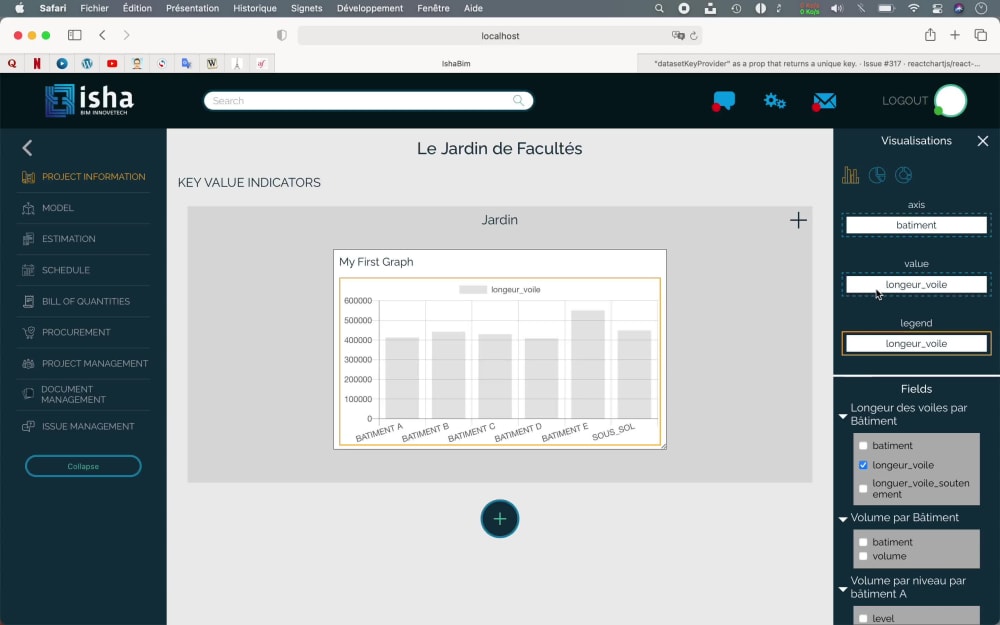Click the legend longeur_voile field

[916, 343]
